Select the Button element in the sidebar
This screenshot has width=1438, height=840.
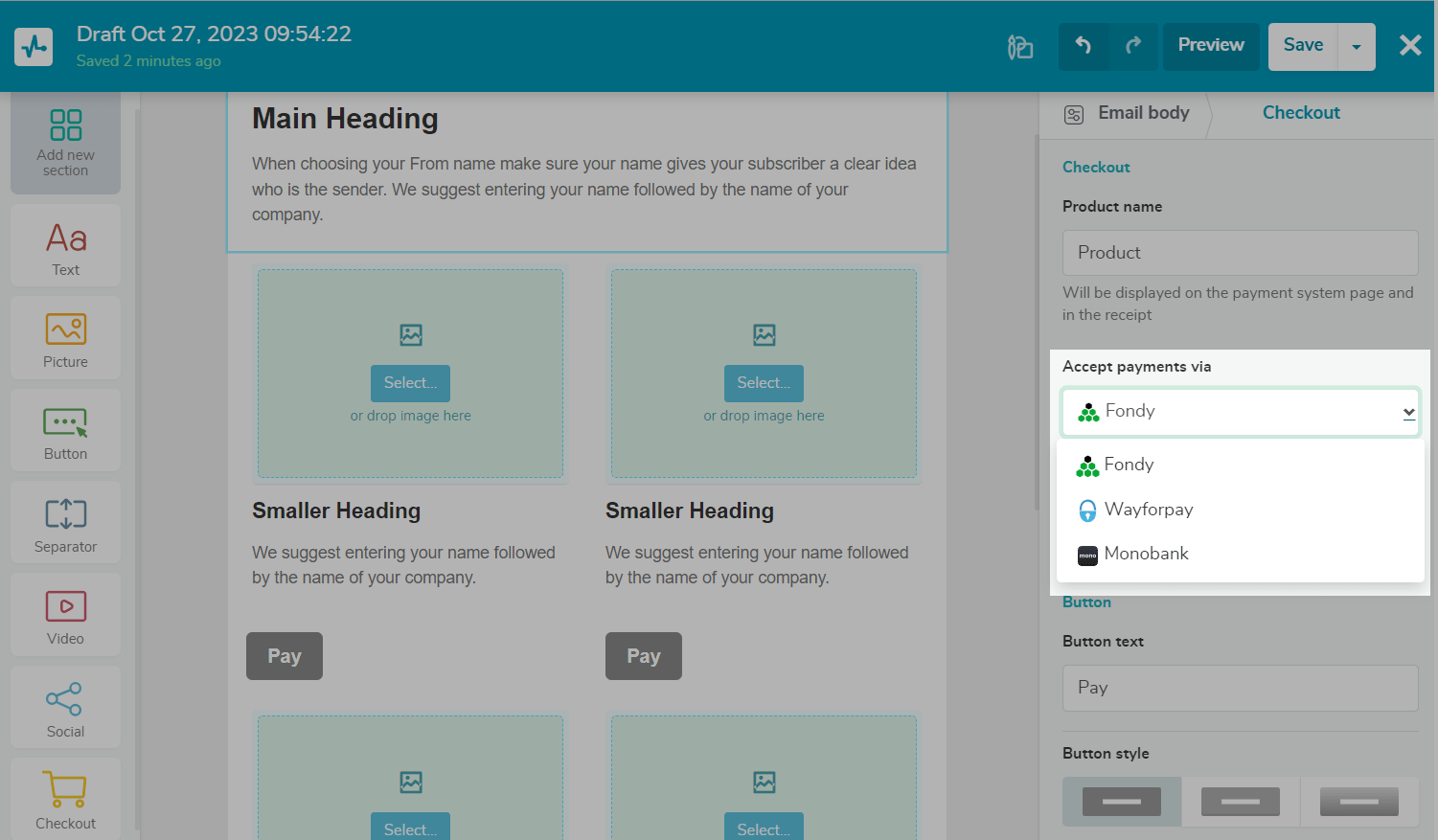click(x=66, y=430)
